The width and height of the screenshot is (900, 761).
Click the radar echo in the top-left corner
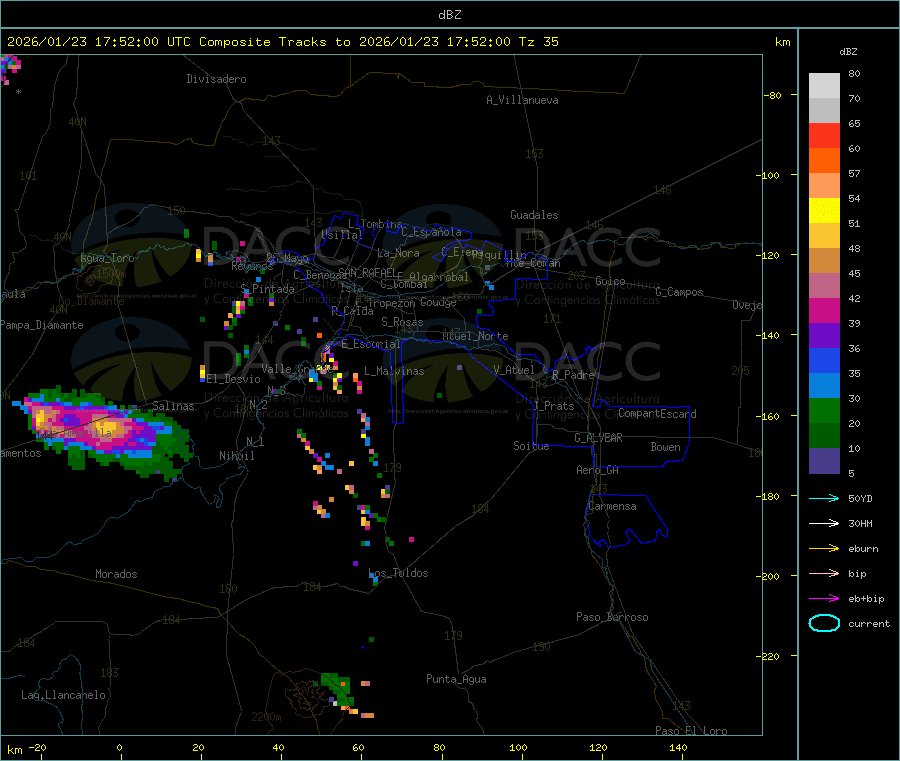click(x=10, y=67)
